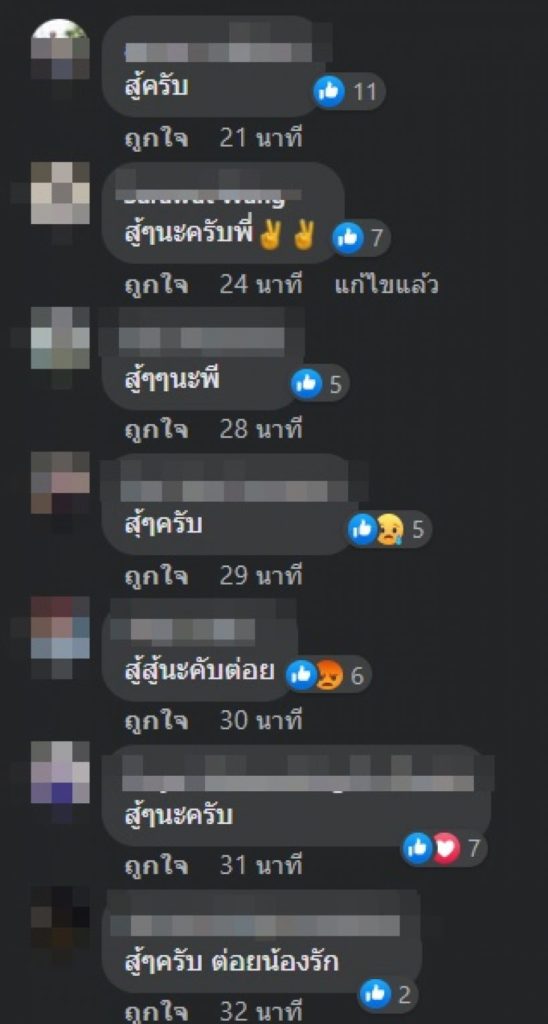The height and width of the screenshot is (1024, 548).
Task: Click the "31 นาที" timestamp link
Action: coord(261,867)
